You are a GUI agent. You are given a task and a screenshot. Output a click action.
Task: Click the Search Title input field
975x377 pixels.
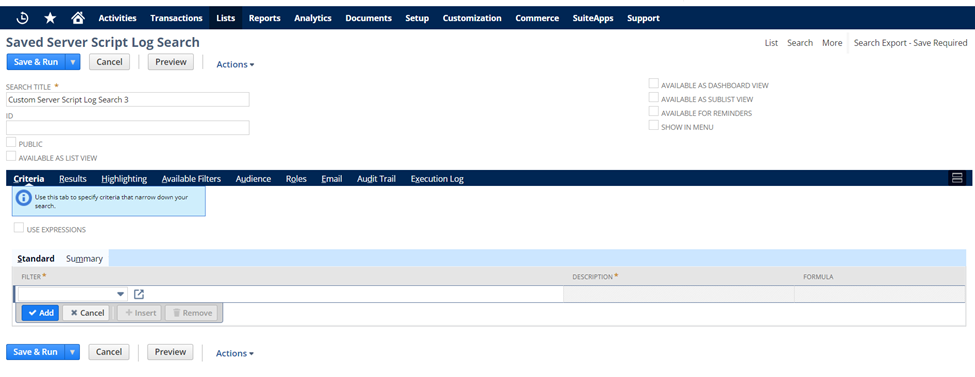click(127, 100)
